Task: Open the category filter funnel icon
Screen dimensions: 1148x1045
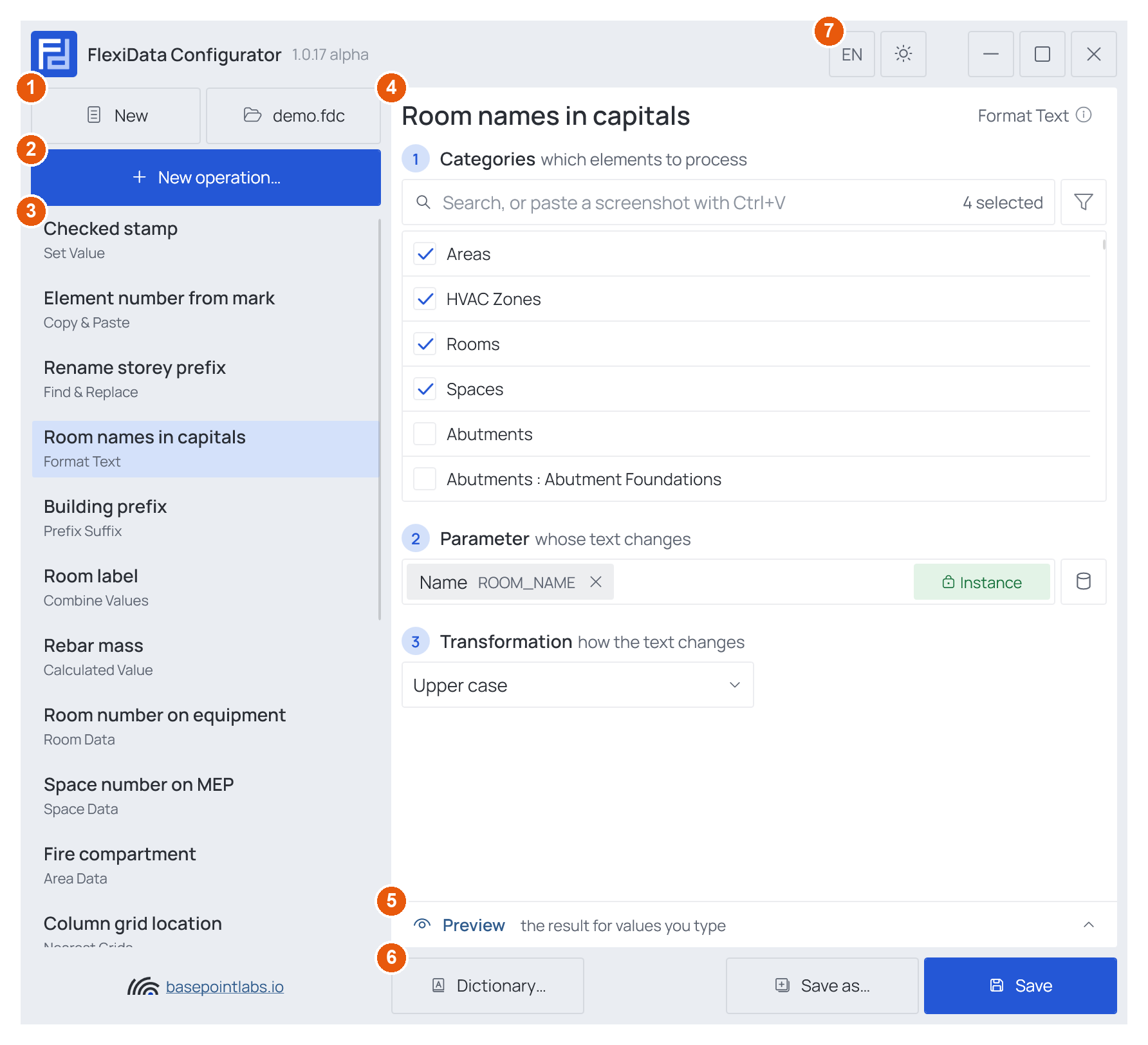Action: click(1084, 202)
